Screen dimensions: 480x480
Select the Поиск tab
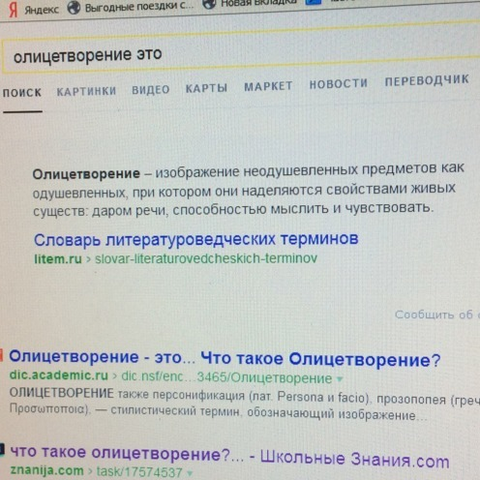click(22, 93)
